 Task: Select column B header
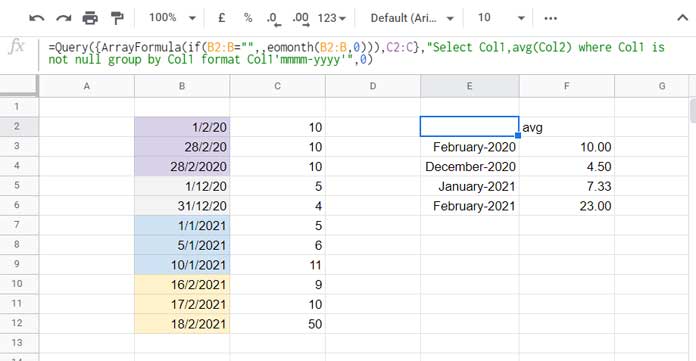(x=182, y=86)
